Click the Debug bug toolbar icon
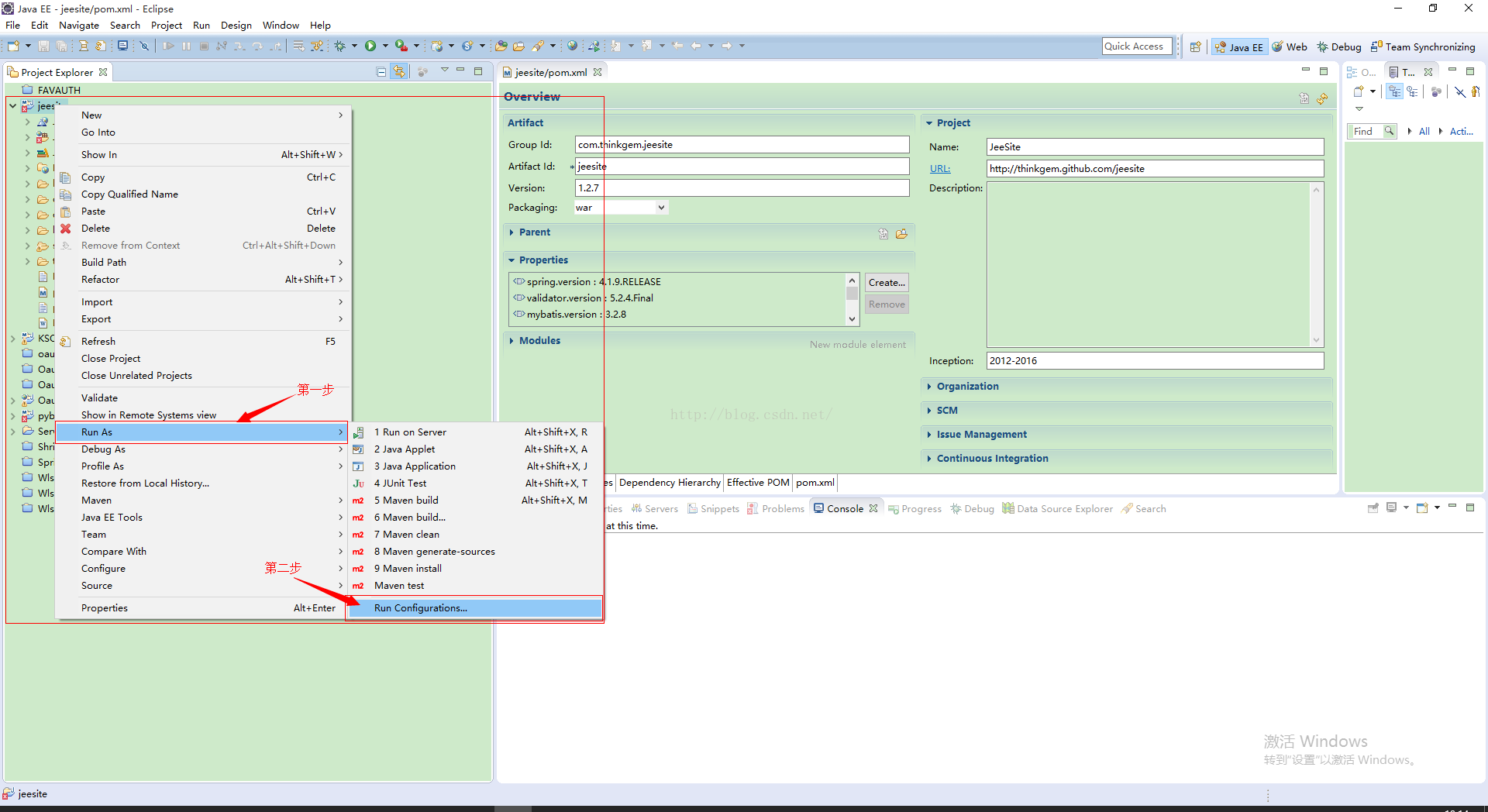1488x812 pixels. [339, 46]
